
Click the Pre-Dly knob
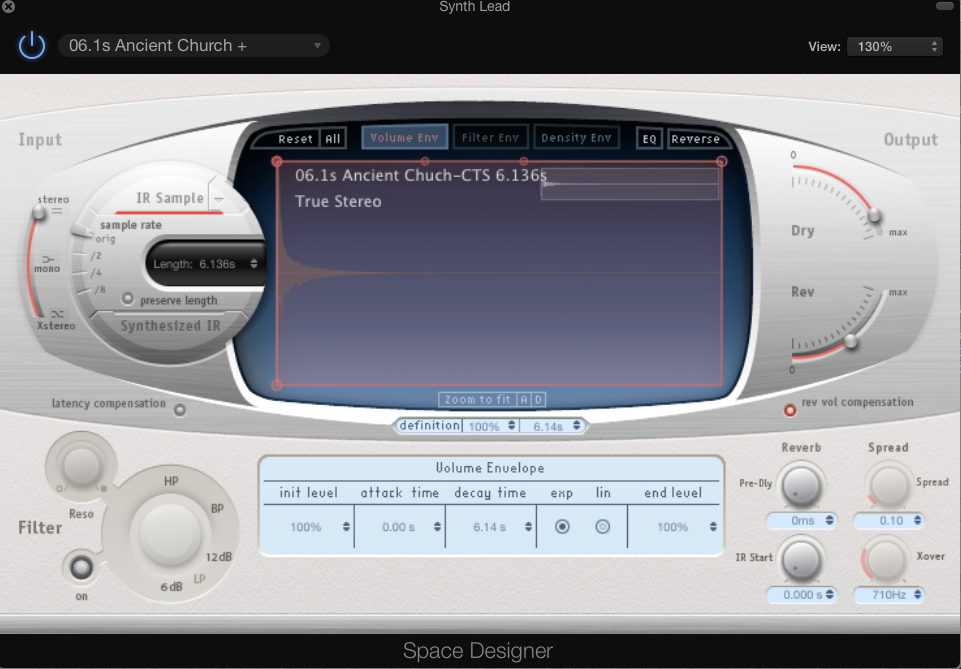pyautogui.click(x=801, y=486)
